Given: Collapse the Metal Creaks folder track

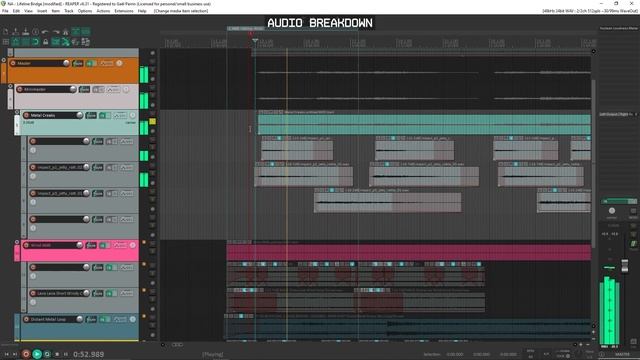Looking at the screenshot, I should click(x=17, y=112).
